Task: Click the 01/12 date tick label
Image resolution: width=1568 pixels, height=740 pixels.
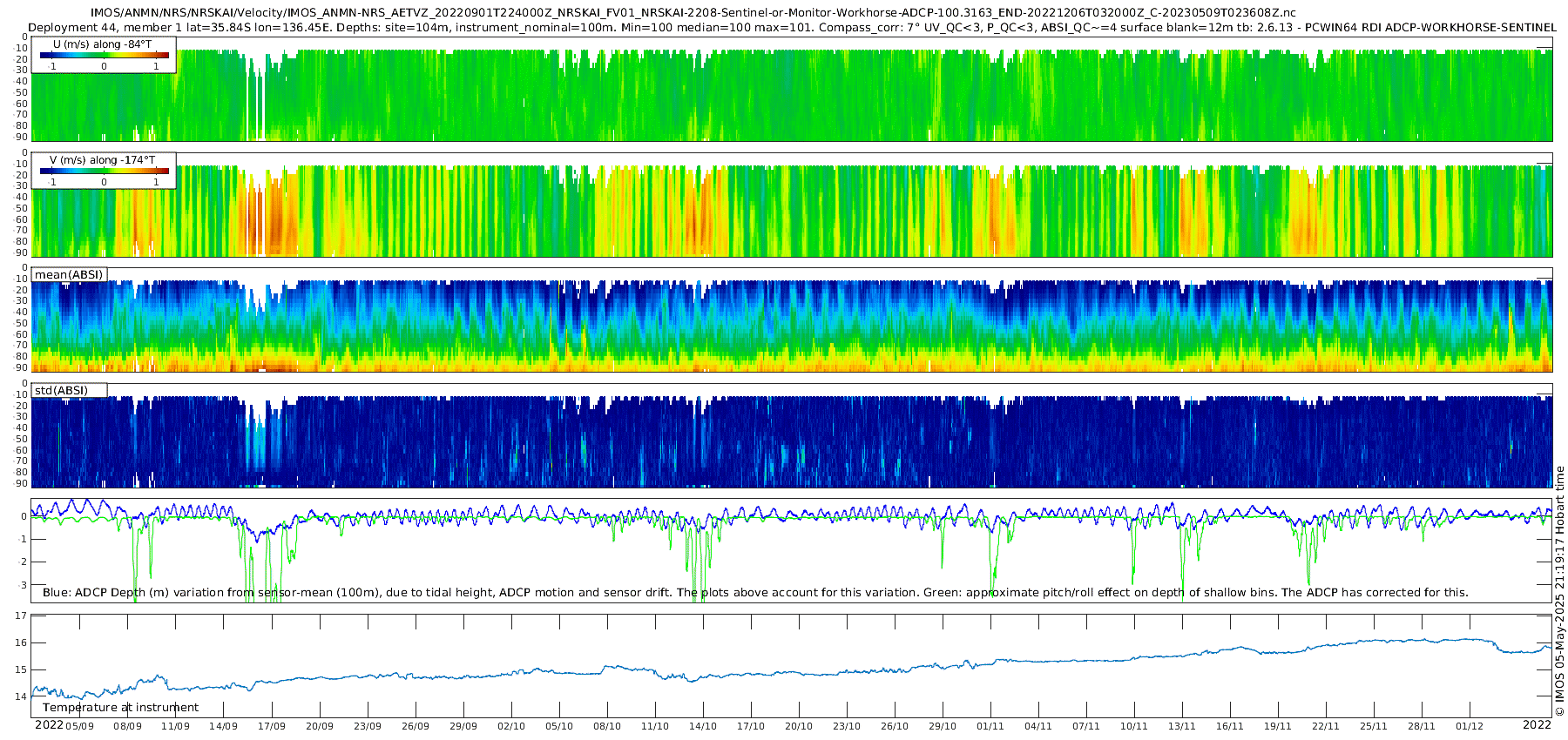Action: (1470, 726)
